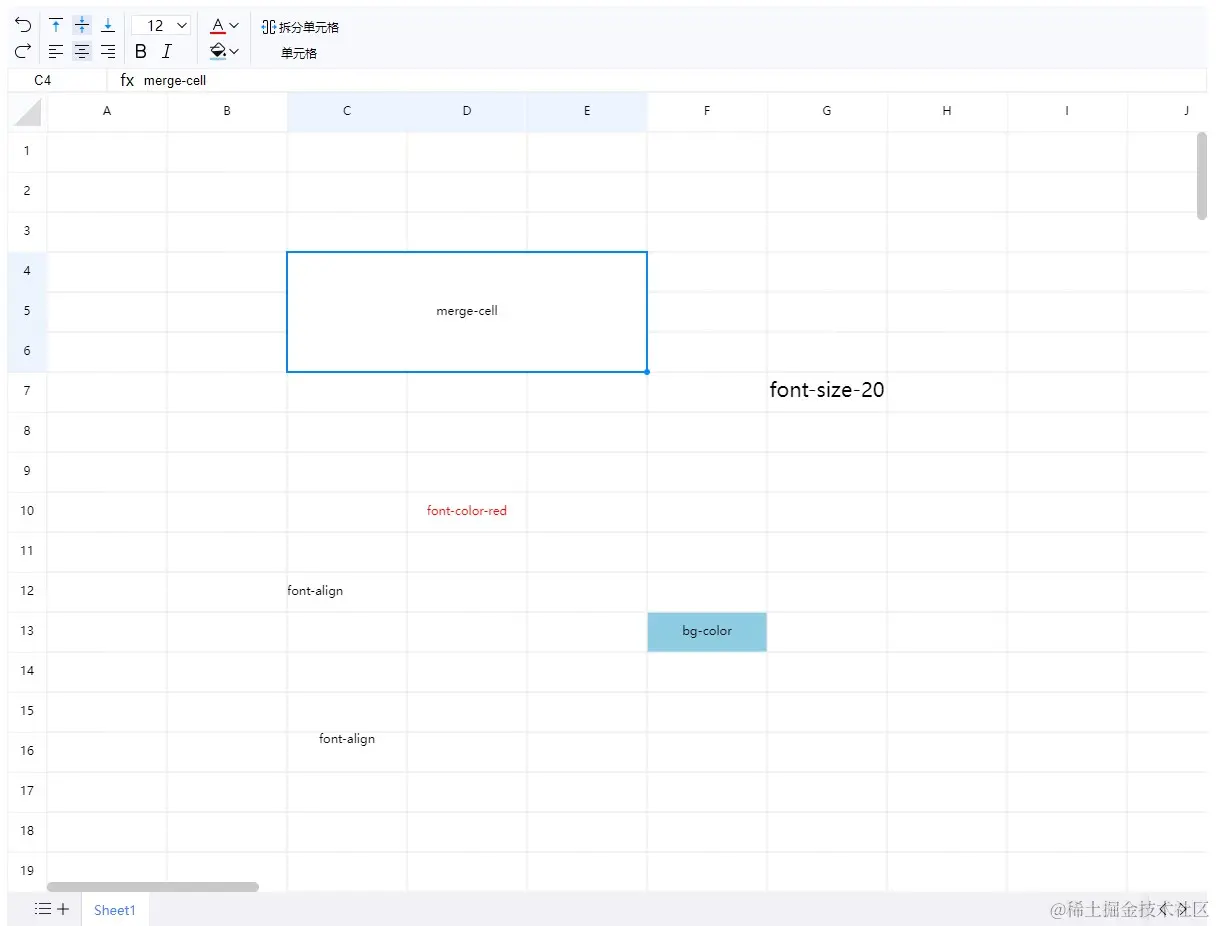Screen dimensions: 1216x926
Task: Apply right text alignment
Action: coord(107,52)
